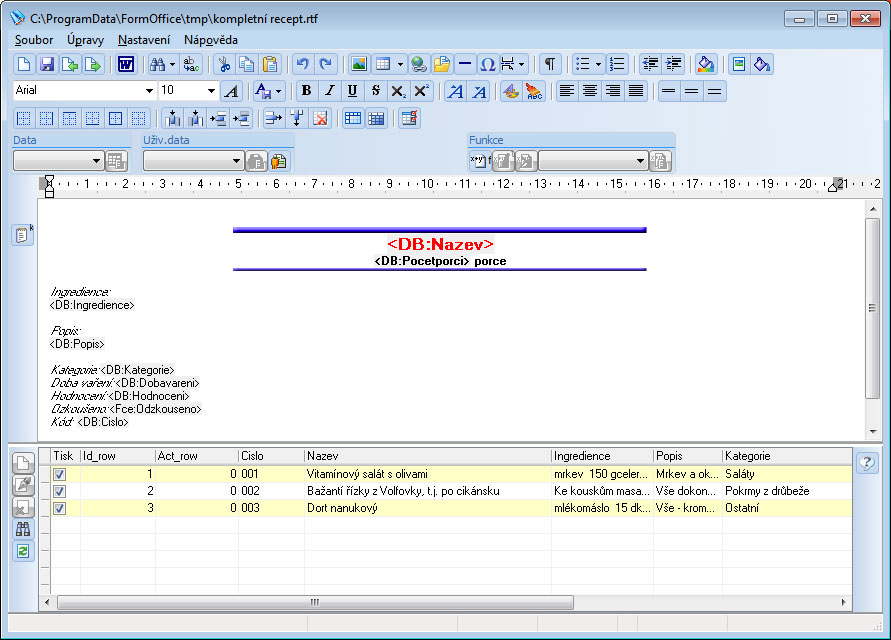Screen dimensions: 891x640
Task: Open the Soubor menu
Action: (x=34, y=40)
